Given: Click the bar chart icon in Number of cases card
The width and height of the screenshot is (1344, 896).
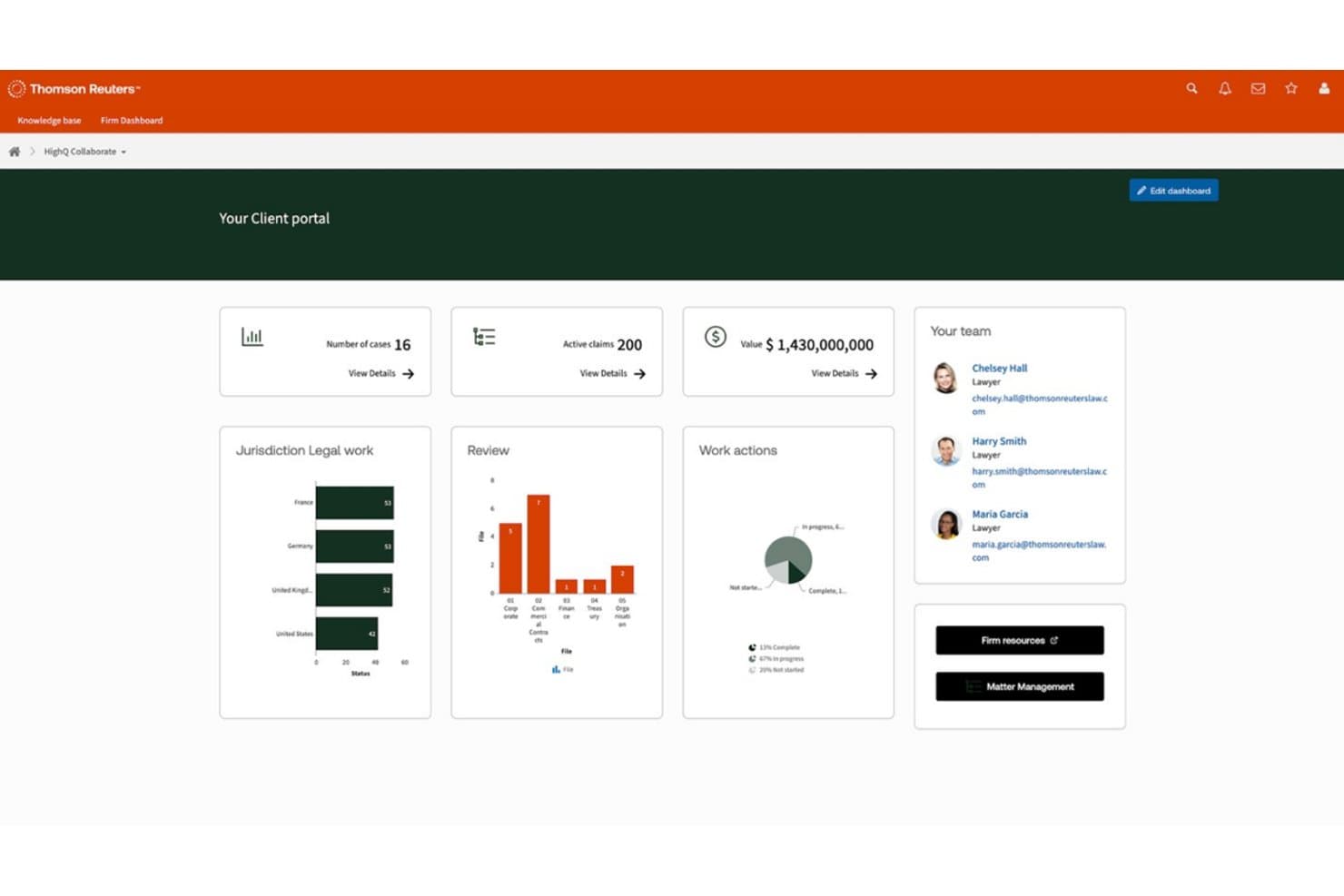Looking at the screenshot, I should click(252, 337).
